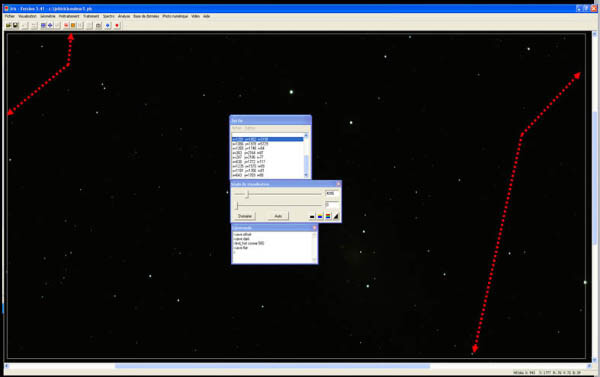Click the black-white gradient inverse icon
This screenshot has width=600, height=377.
[x=336, y=217]
